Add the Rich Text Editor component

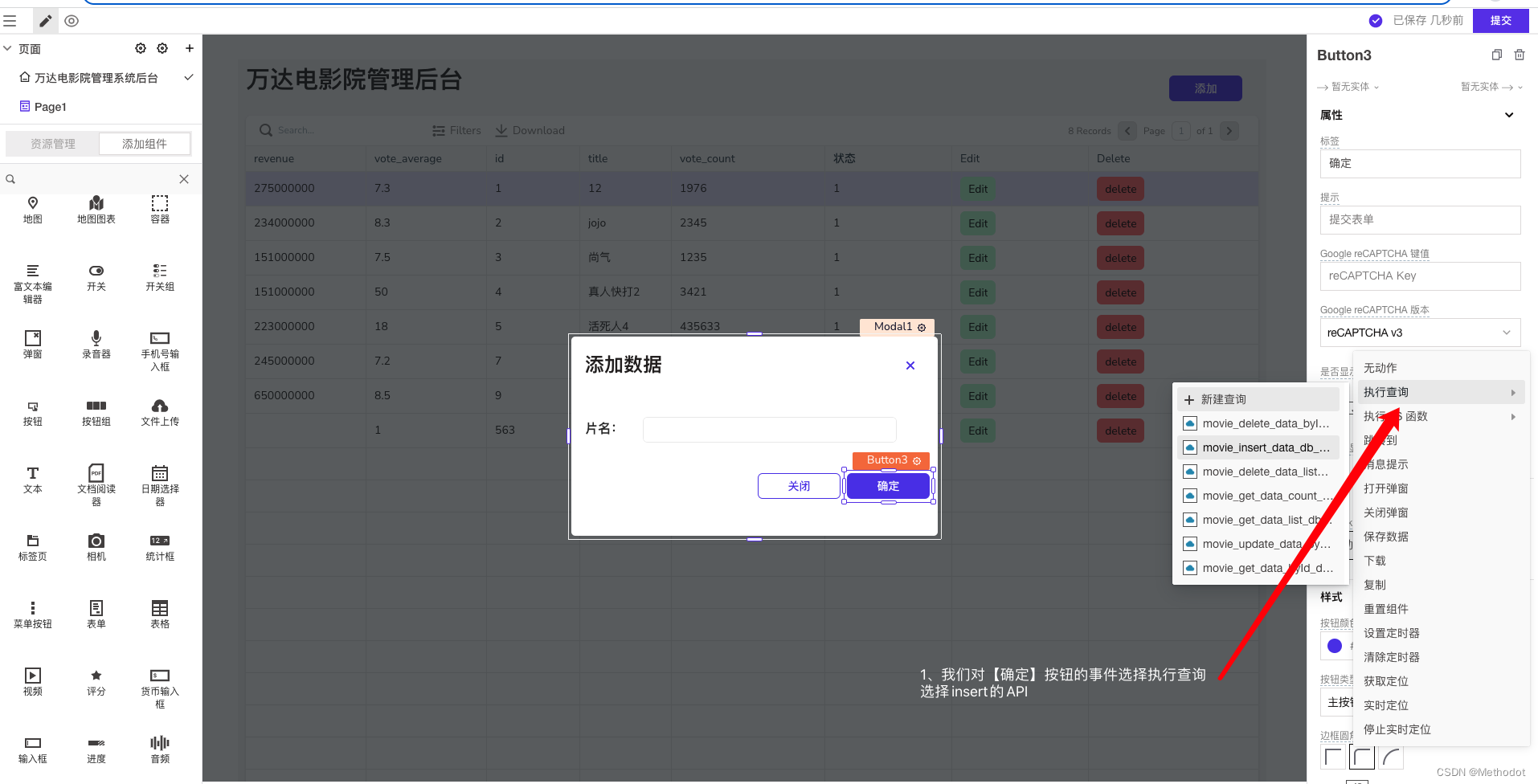(x=32, y=284)
